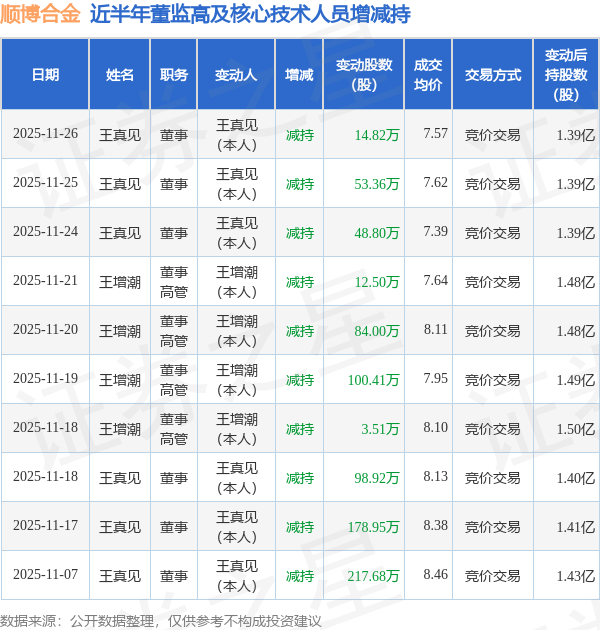Click the share change value 14.82万
The height and width of the screenshot is (630, 600).
377,135
